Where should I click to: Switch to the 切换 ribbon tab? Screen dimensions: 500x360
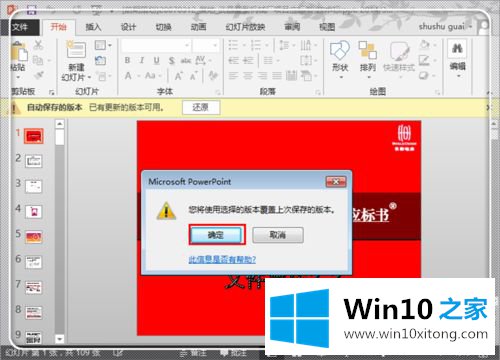click(163, 27)
